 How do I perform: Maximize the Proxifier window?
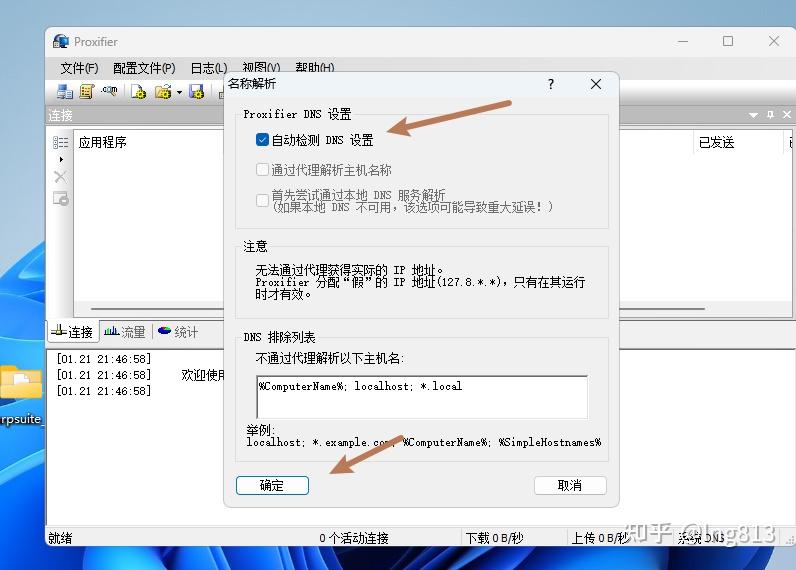(728, 41)
